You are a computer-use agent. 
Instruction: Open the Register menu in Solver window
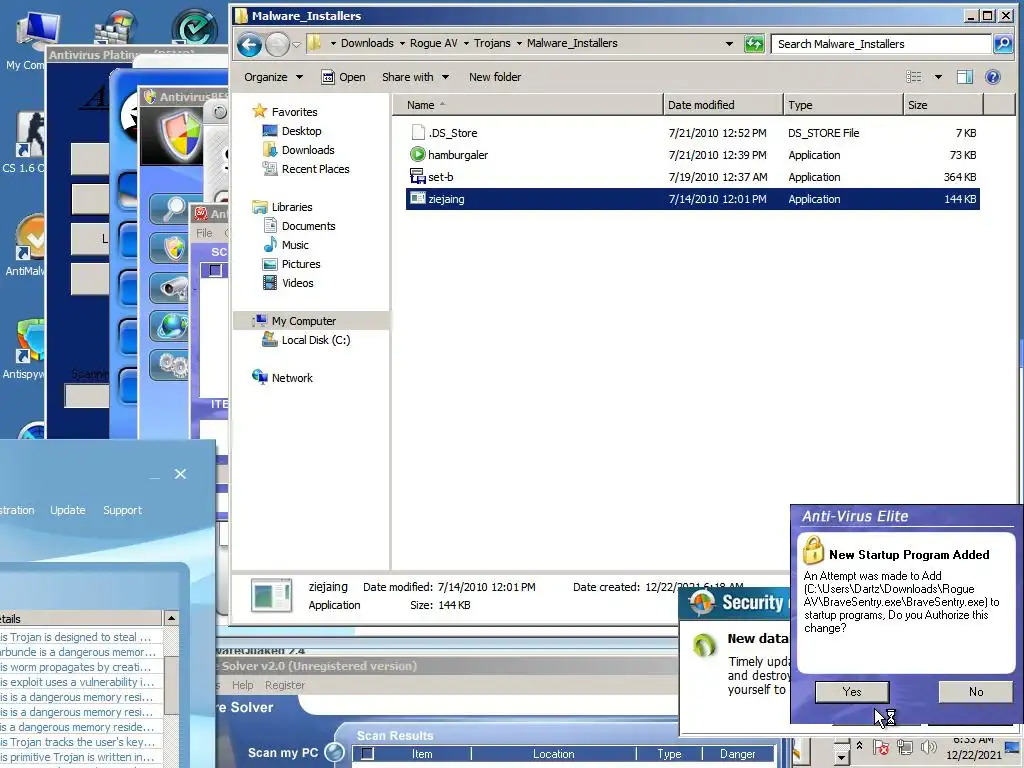(x=285, y=685)
